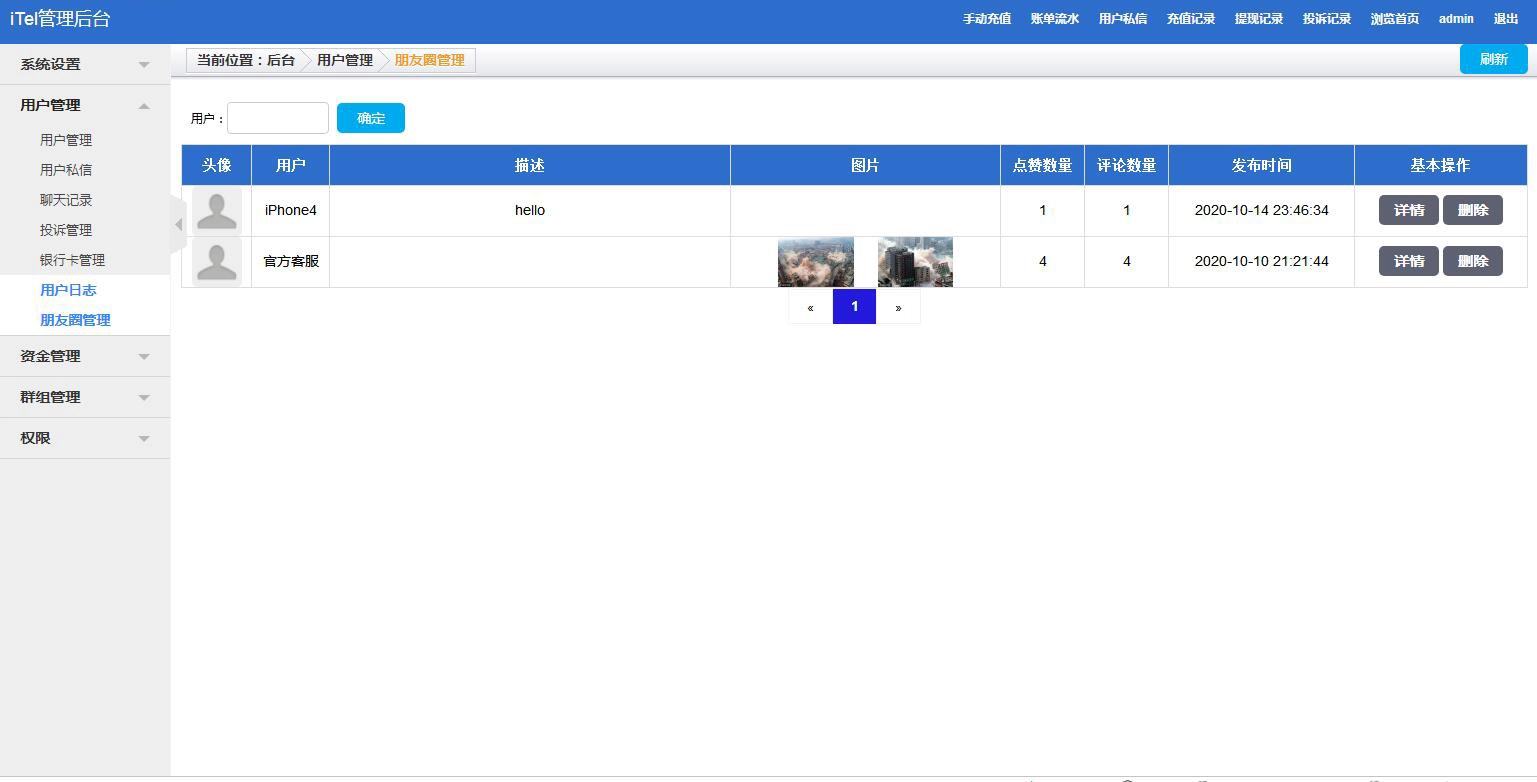This screenshot has height=782, width=1537.
Task: Open 账单流水 in the top navigation
Action: click(x=1055, y=19)
